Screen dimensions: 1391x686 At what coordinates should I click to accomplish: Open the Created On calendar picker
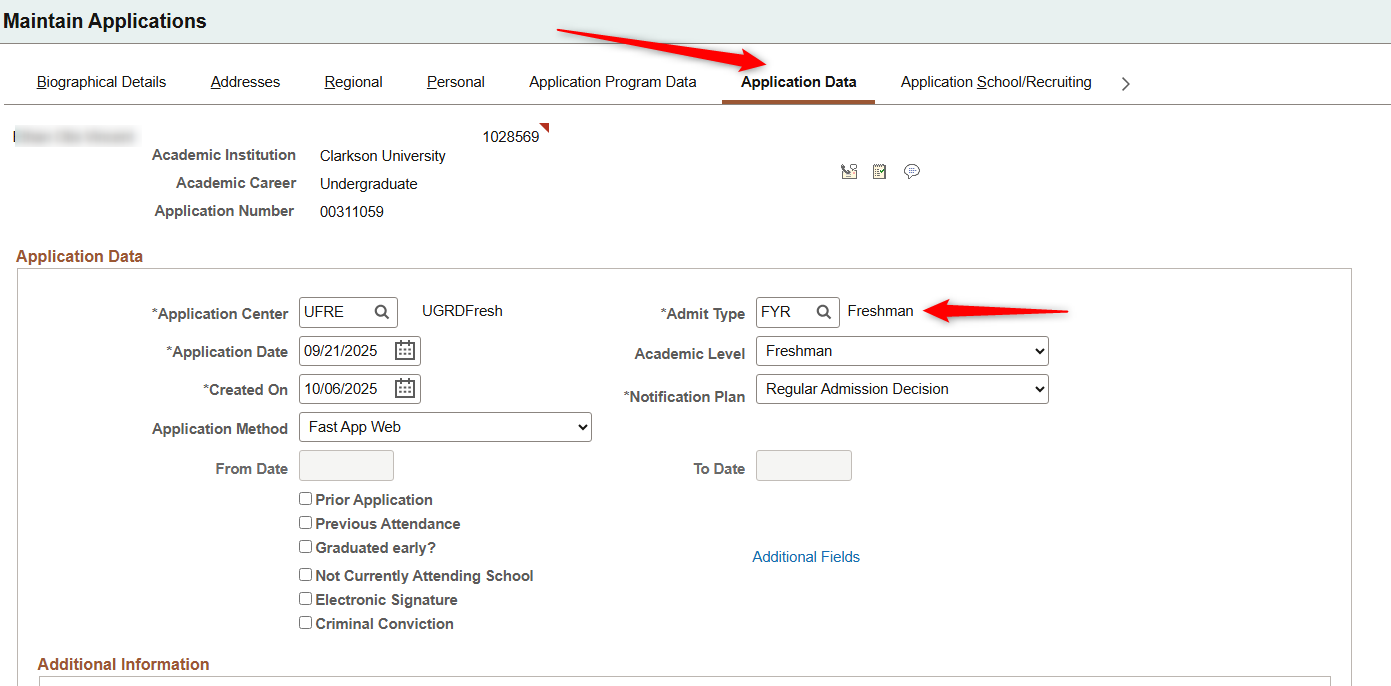pos(405,389)
